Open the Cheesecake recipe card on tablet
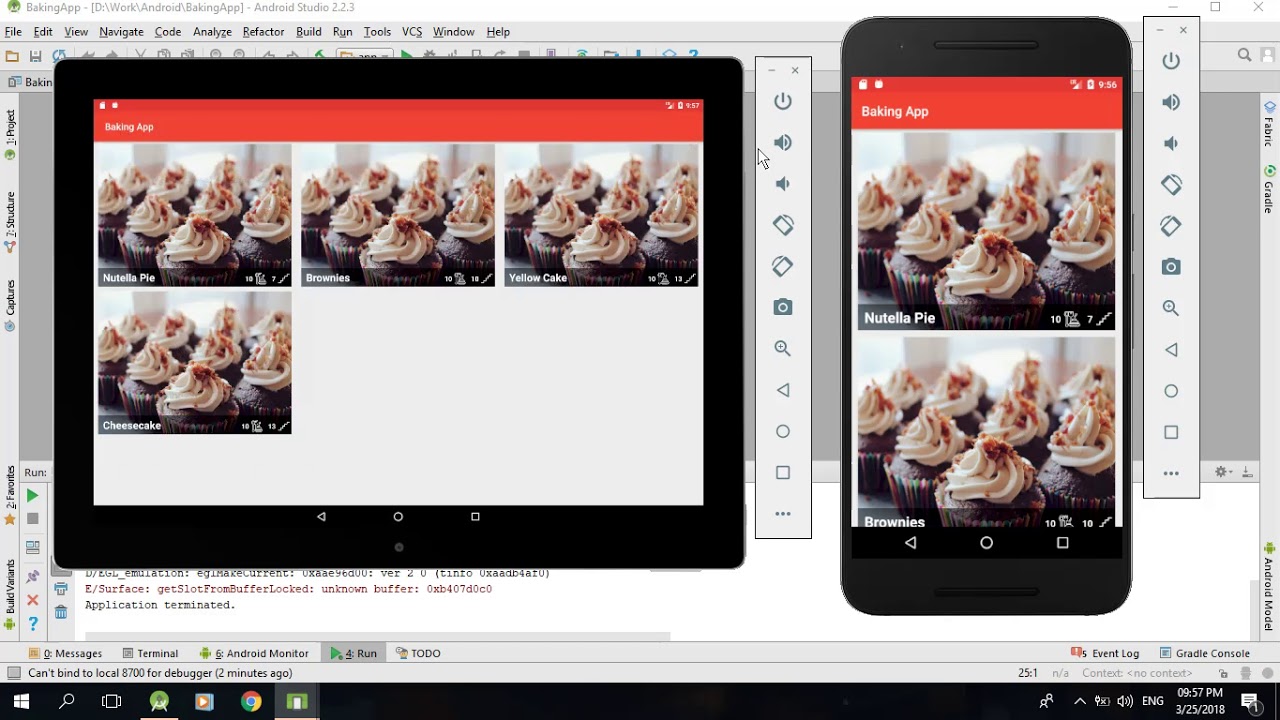Image resolution: width=1280 pixels, height=720 pixels. point(195,363)
